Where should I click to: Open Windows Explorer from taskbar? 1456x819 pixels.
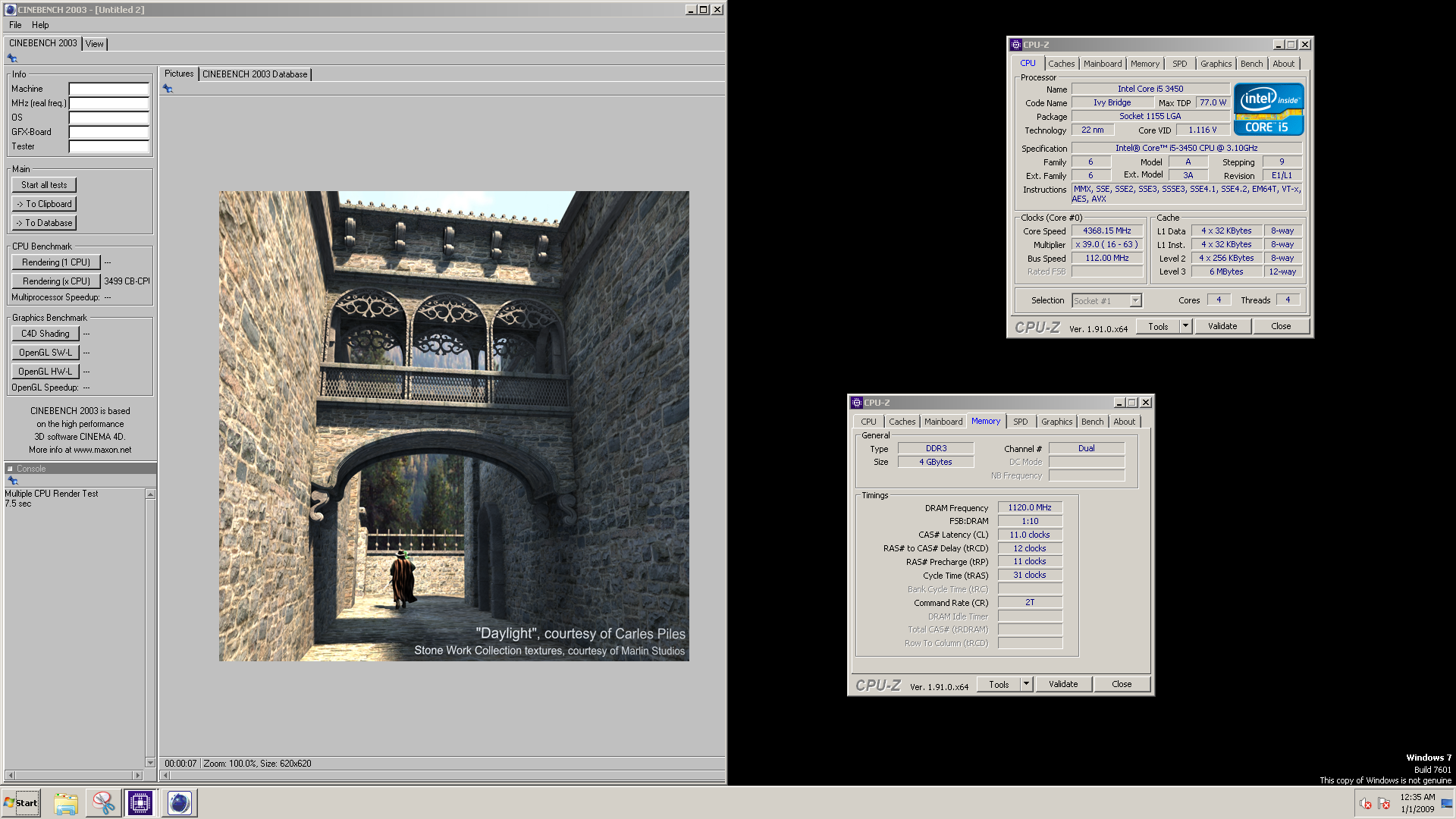click(x=66, y=803)
